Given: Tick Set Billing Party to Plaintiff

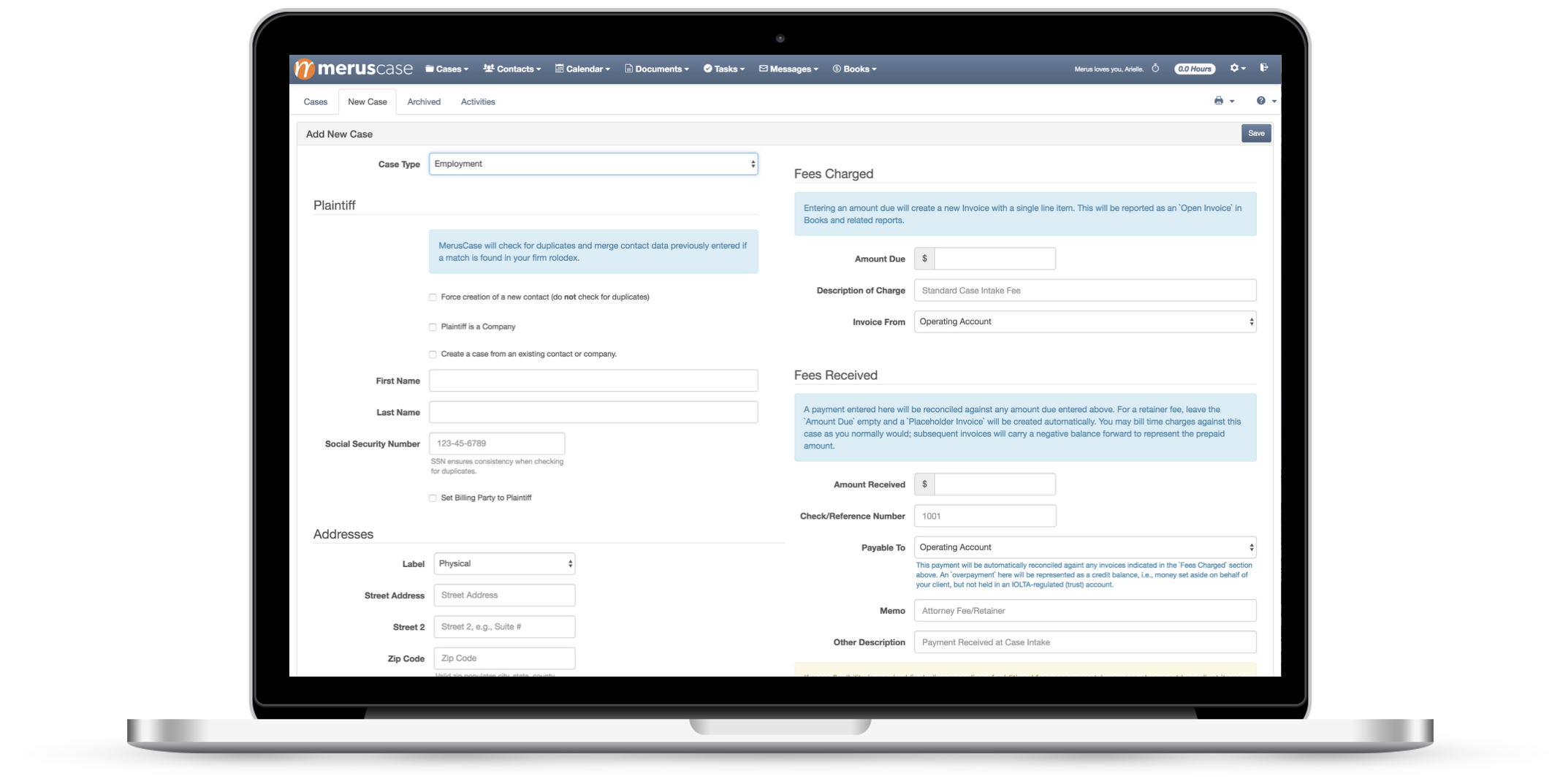Looking at the screenshot, I should point(433,498).
